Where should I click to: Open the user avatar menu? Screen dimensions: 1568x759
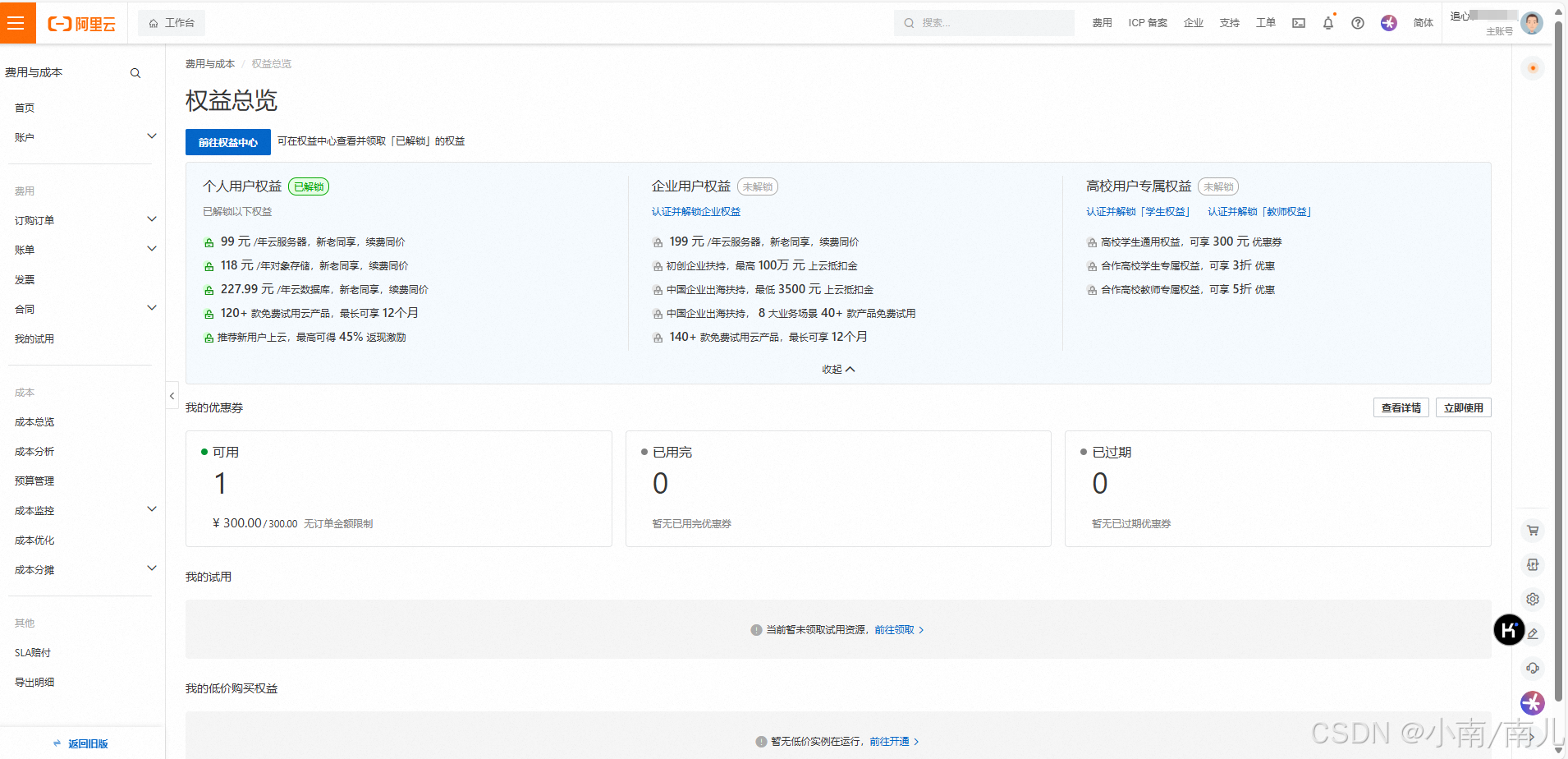(x=1532, y=23)
